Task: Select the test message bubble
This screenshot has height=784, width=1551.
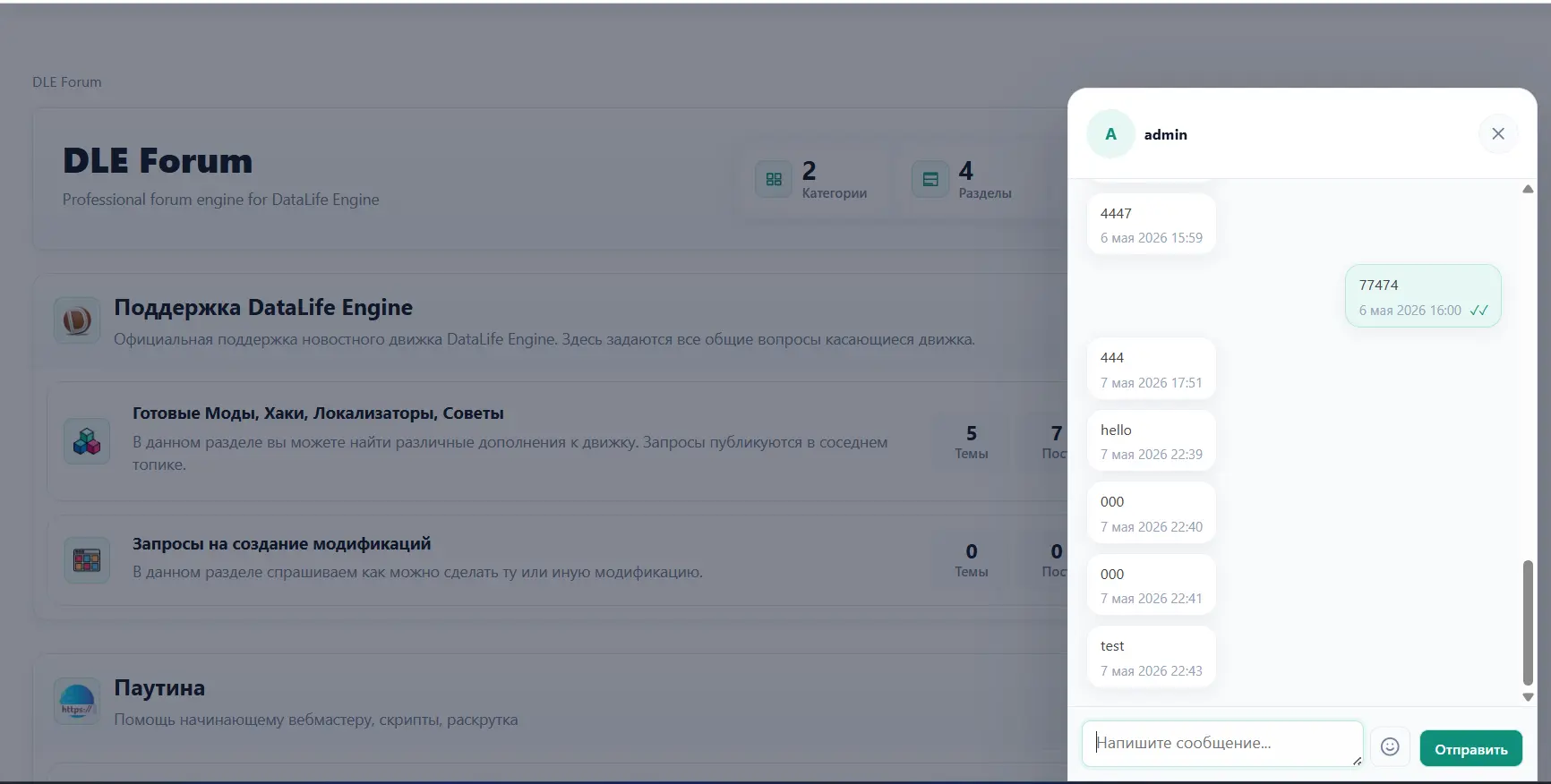Action: point(1151,657)
